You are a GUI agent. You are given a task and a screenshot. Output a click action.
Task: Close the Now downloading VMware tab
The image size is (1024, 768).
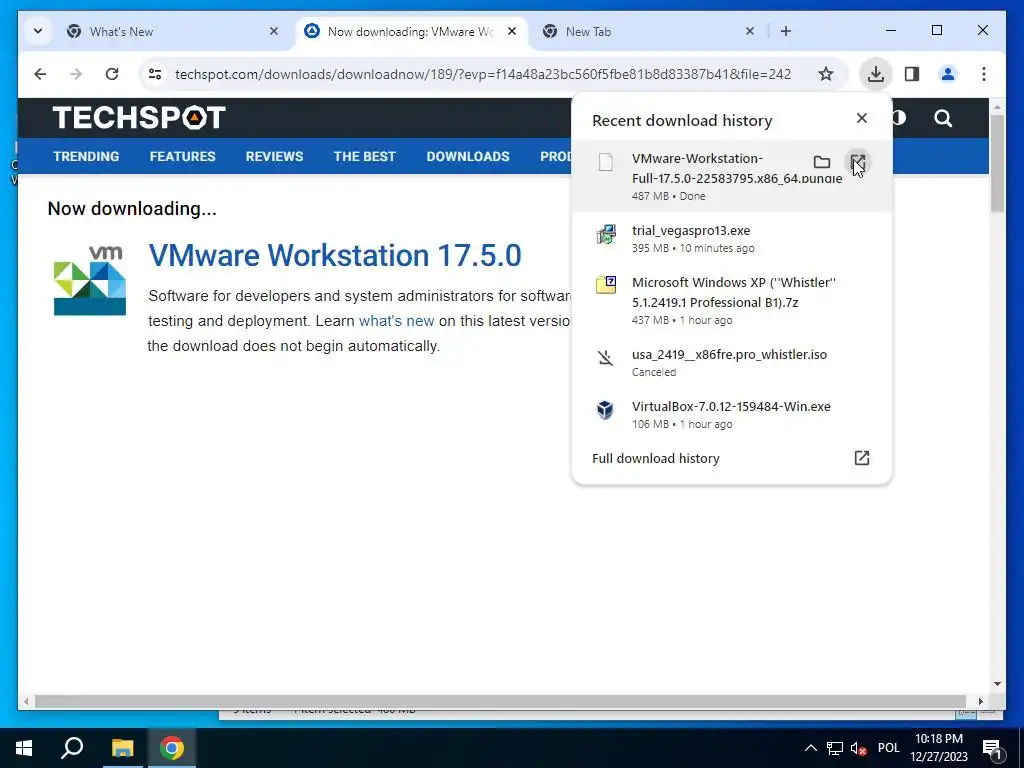pyautogui.click(x=512, y=31)
